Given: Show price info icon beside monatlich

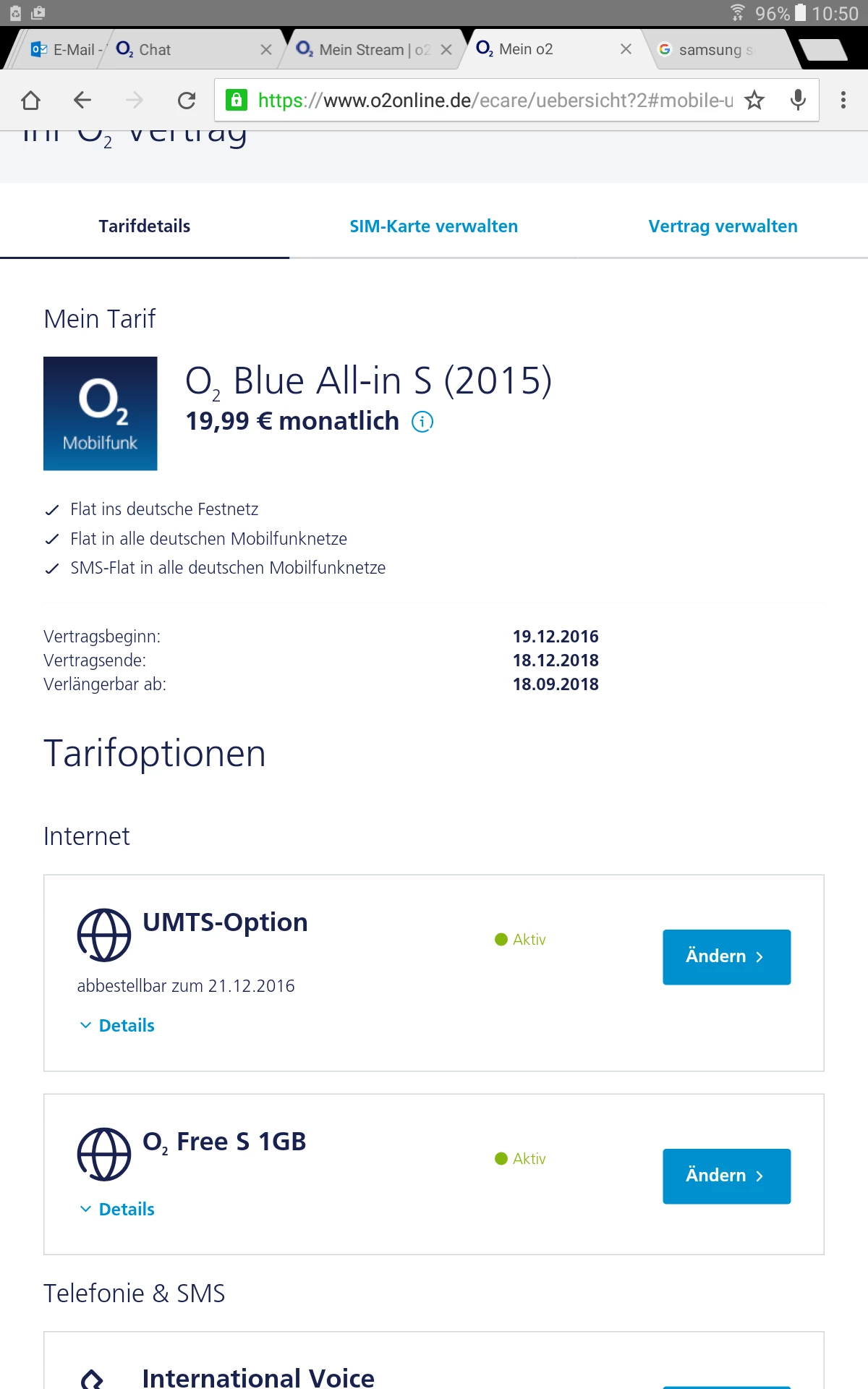Looking at the screenshot, I should (422, 421).
